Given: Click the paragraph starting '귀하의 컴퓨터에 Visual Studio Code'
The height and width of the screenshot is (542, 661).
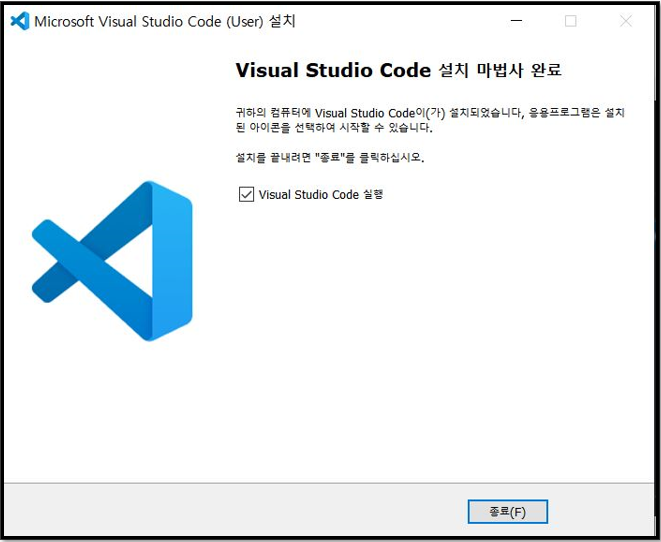Looking at the screenshot, I should [x=430, y=120].
